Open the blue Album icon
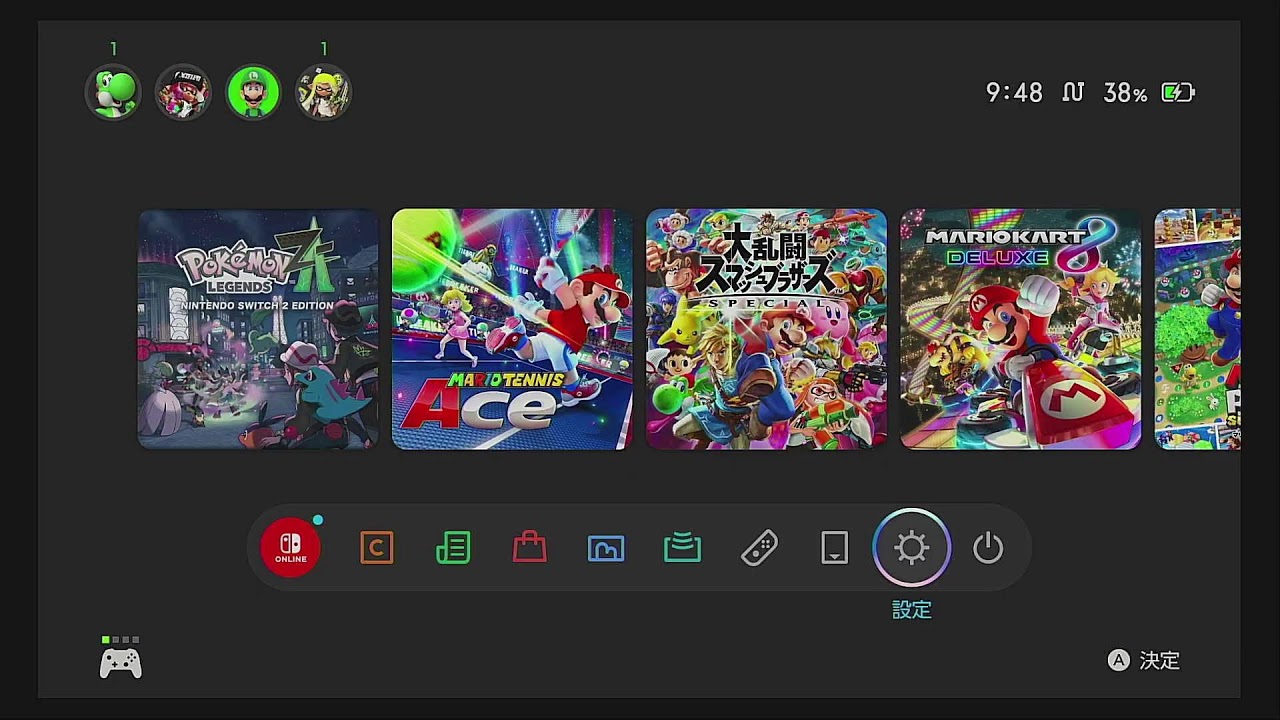This screenshot has width=1280, height=720. [x=606, y=548]
